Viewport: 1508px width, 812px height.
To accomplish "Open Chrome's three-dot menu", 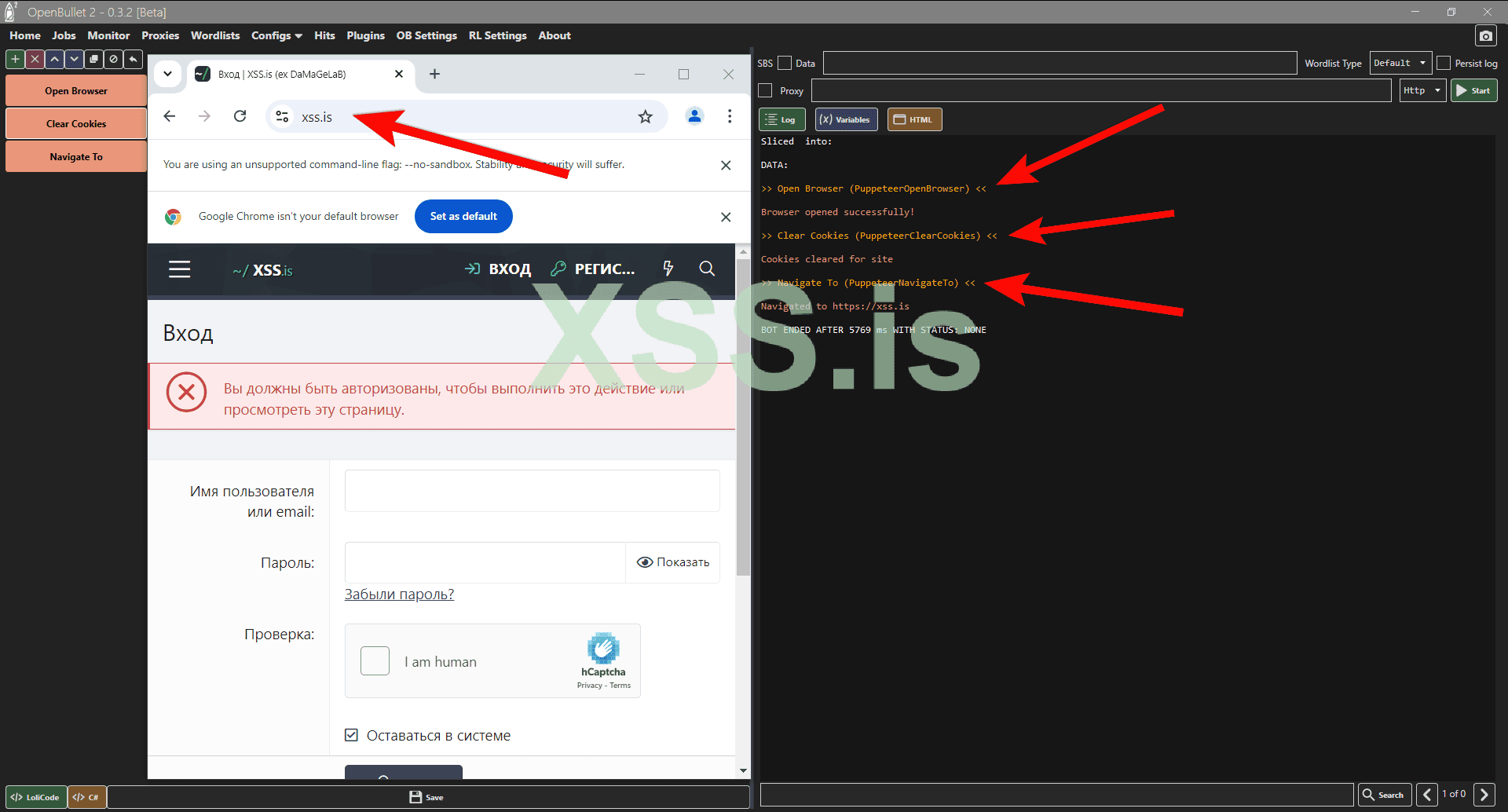I will [730, 116].
